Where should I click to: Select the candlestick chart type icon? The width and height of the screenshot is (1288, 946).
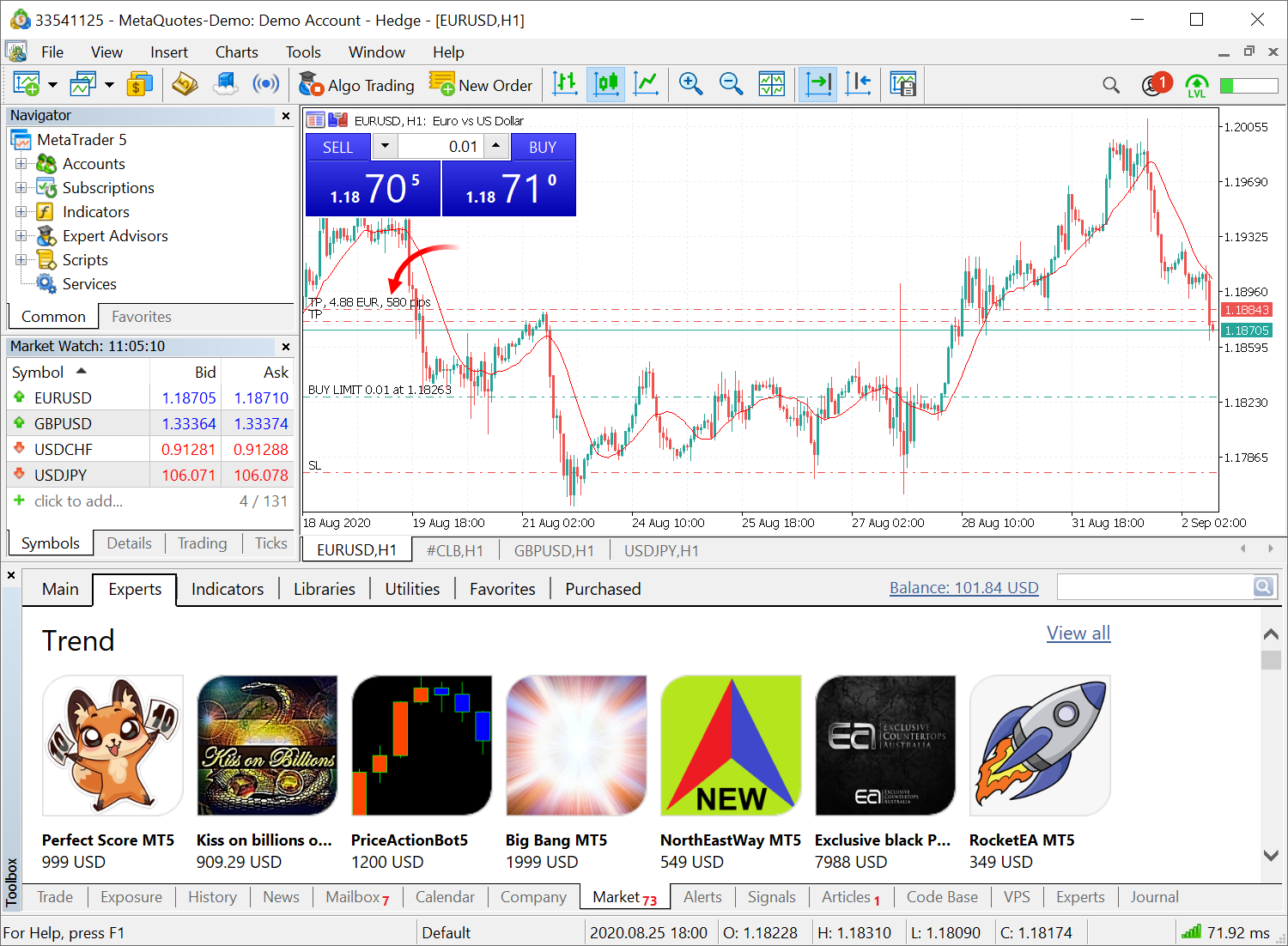click(x=606, y=84)
